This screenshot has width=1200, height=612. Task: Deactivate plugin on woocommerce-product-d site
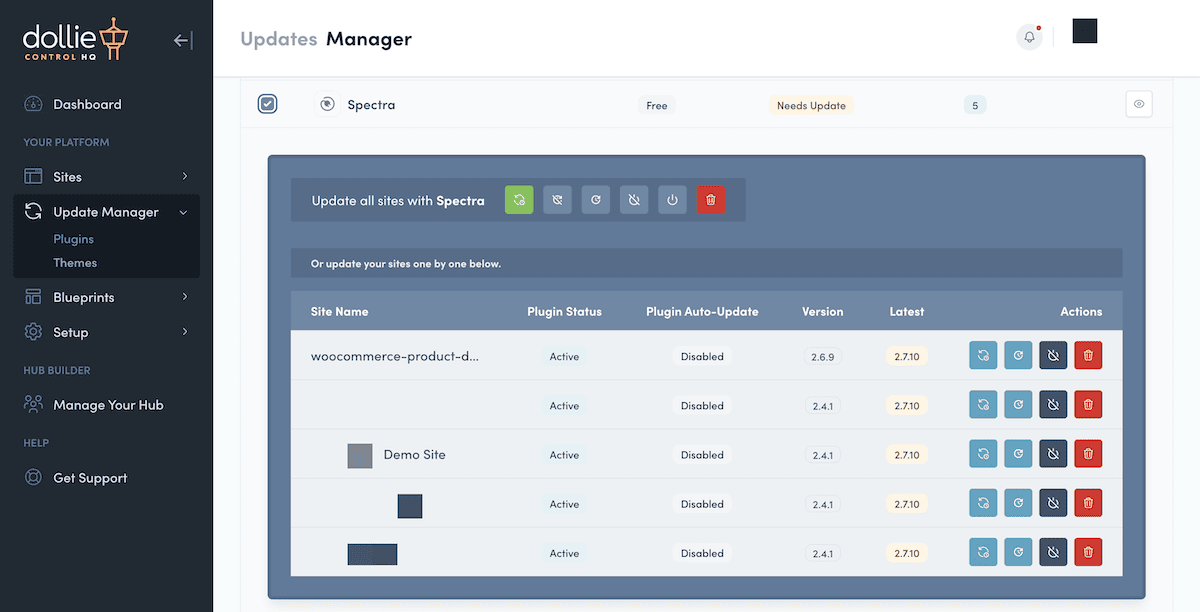pyautogui.click(x=1053, y=355)
